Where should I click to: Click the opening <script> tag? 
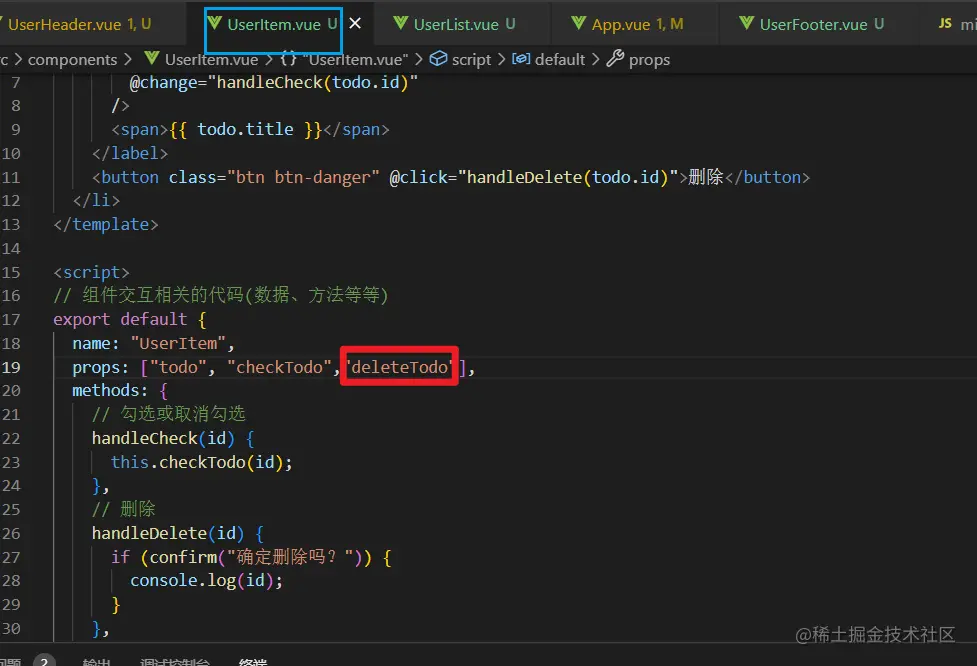(x=92, y=272)
